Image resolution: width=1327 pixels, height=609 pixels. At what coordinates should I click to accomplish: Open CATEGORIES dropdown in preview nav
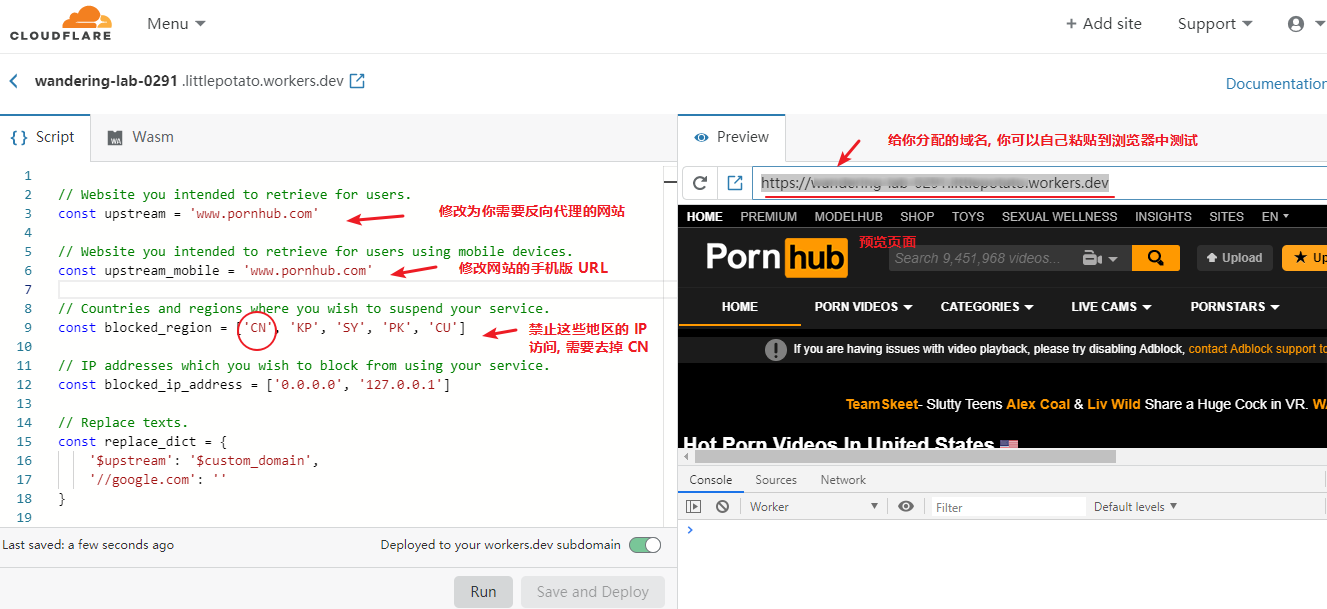987,307
